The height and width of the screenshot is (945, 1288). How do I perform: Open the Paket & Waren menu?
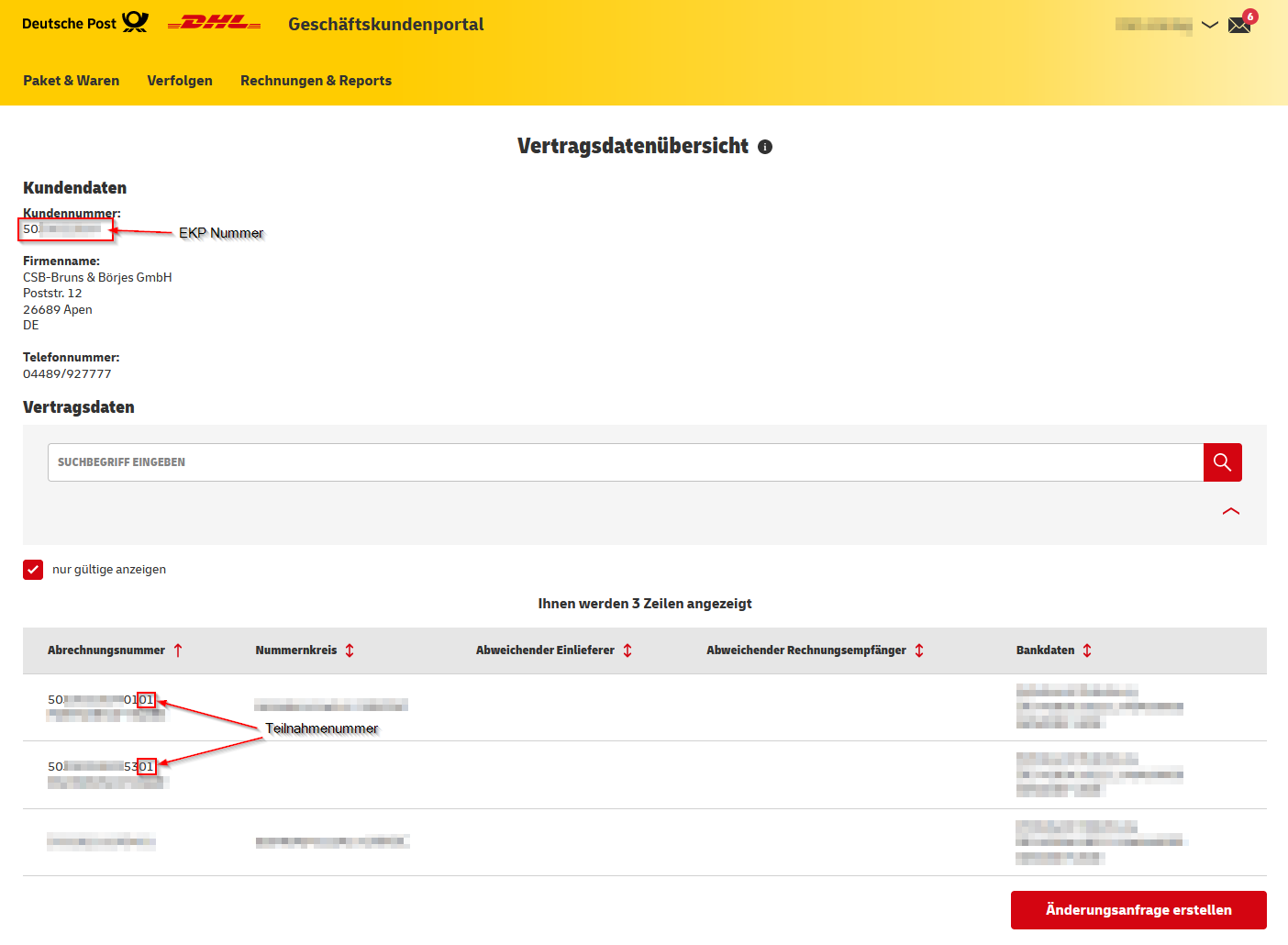point(72,81)
